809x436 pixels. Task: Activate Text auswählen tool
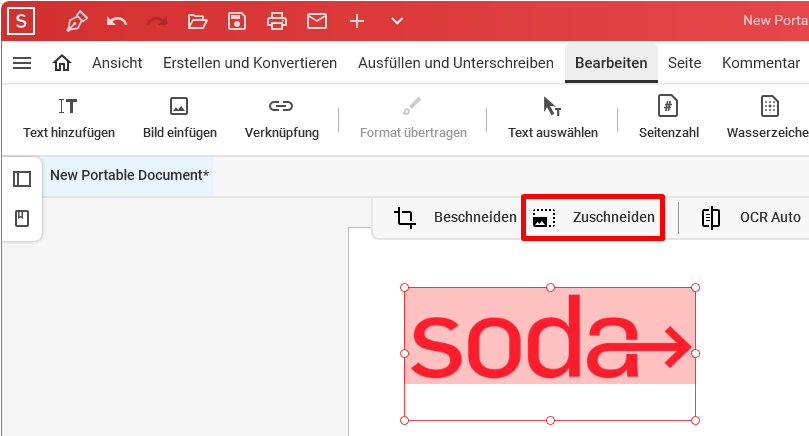click(553, 118)
